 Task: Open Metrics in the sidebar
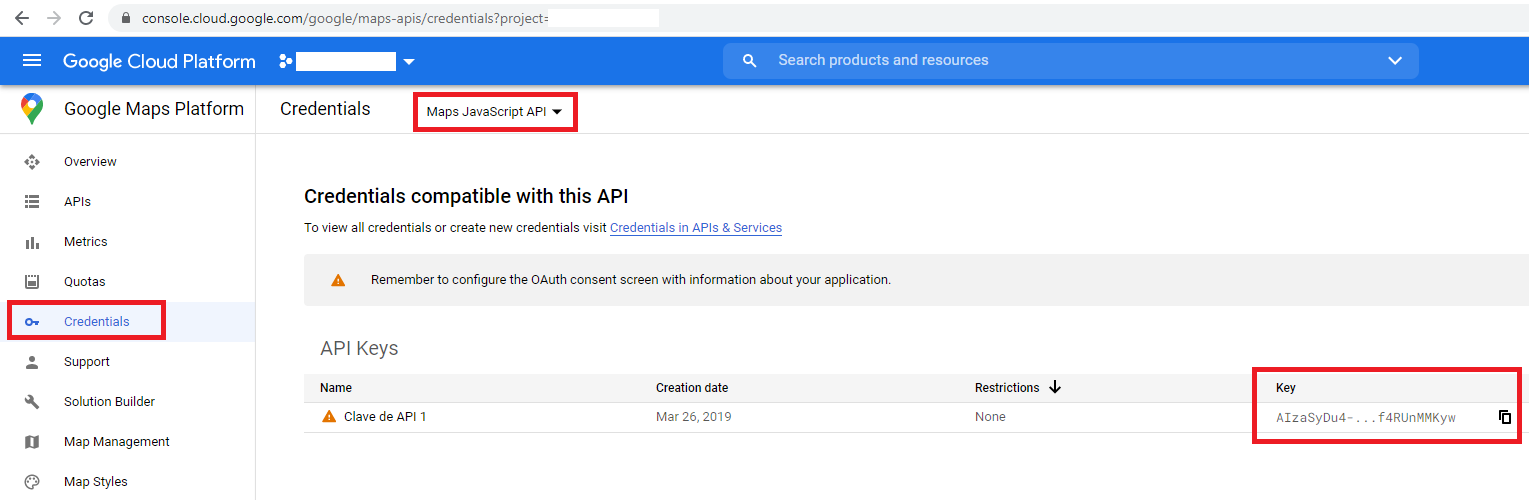coord(86,242)
